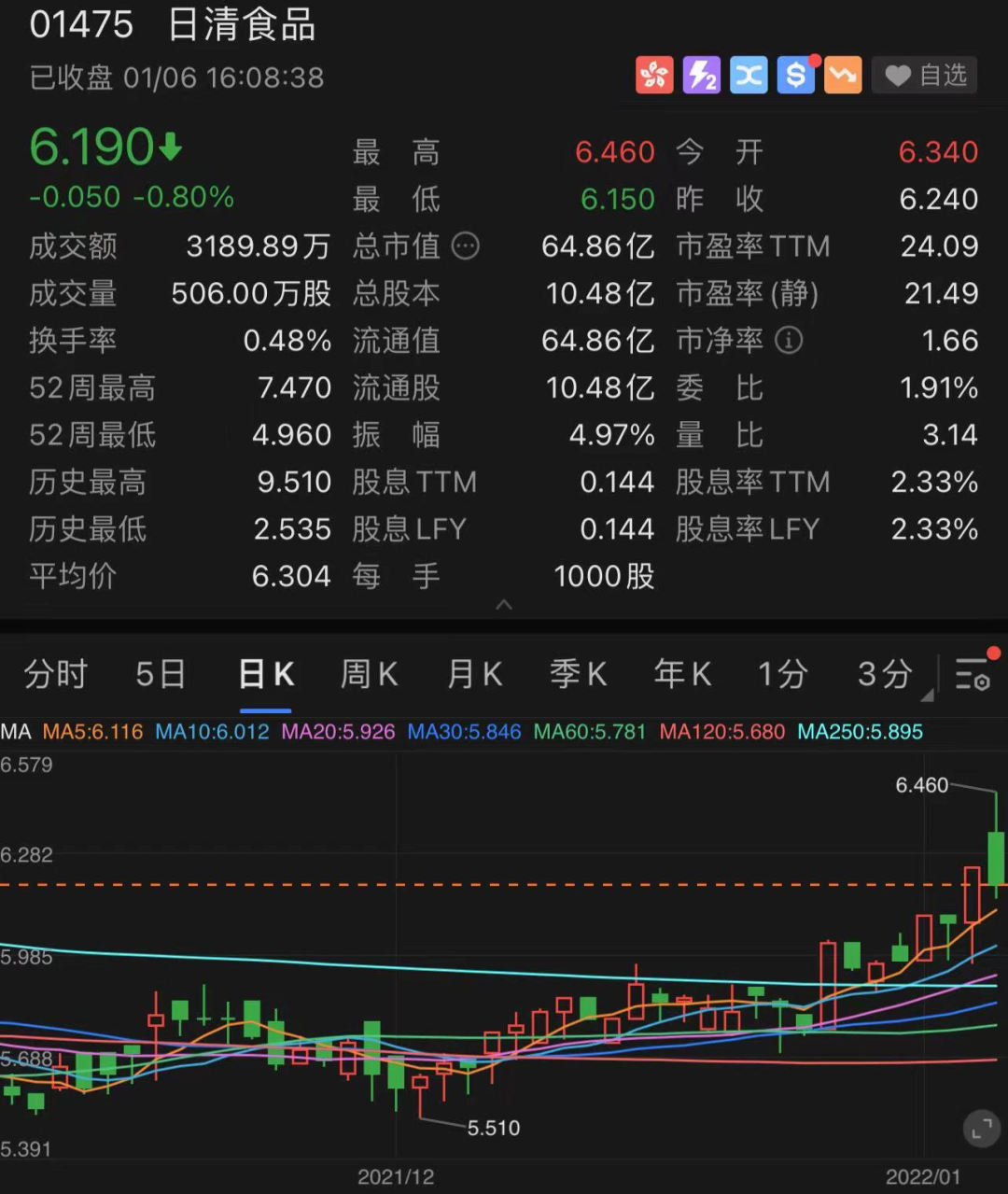Tap the orange trend line icon
This screenshot has height=1194, width=1008.
tap(843, 76)
